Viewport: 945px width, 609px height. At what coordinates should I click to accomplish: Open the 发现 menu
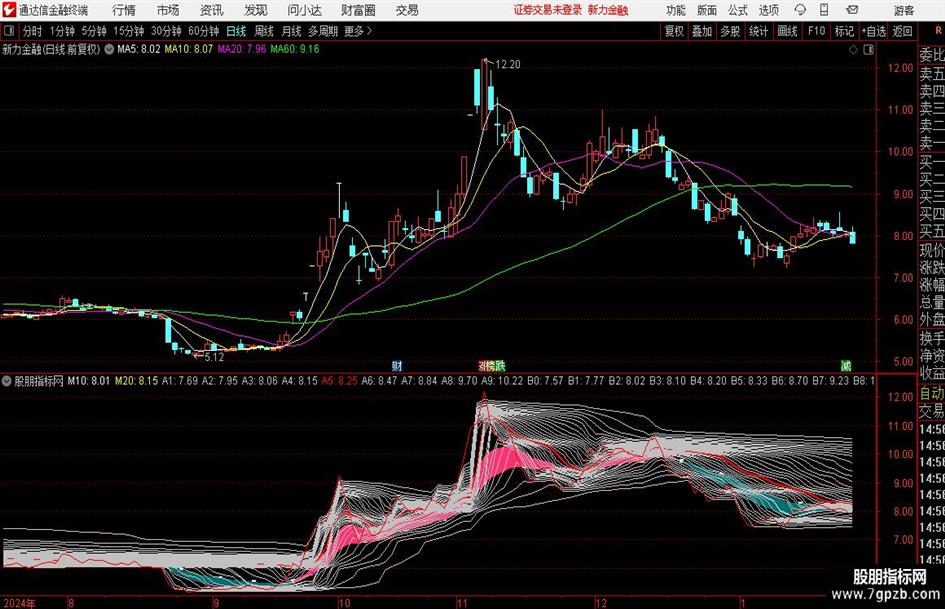pos(256,10)
